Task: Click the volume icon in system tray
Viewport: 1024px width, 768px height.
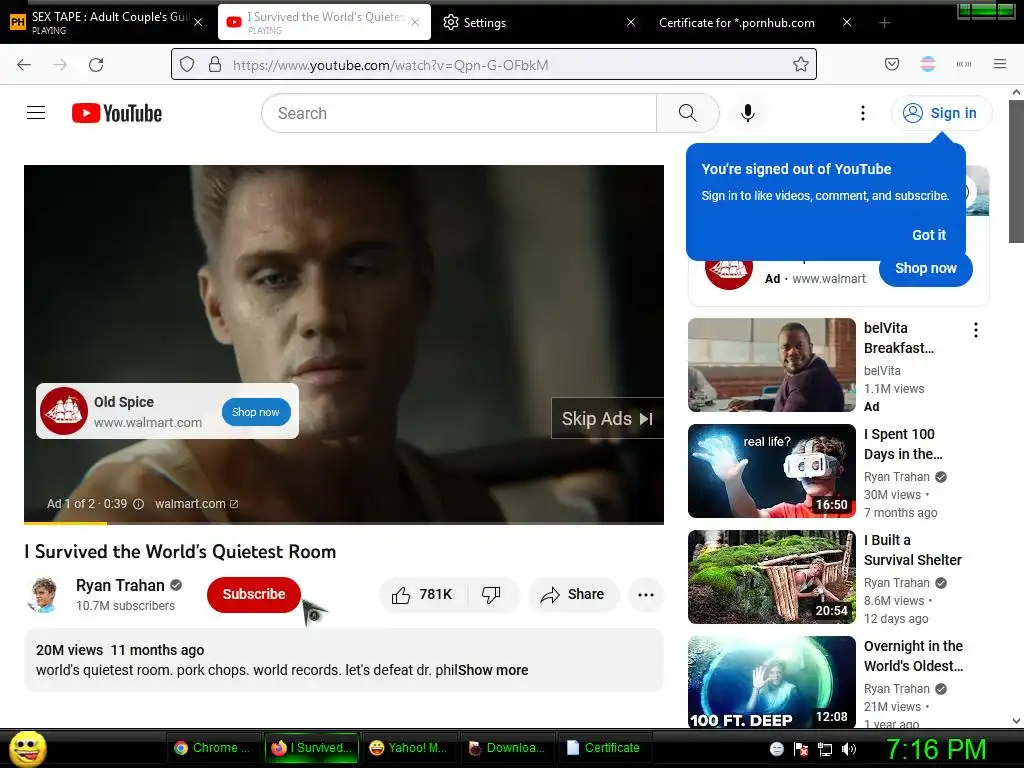Action: point(849,749)
